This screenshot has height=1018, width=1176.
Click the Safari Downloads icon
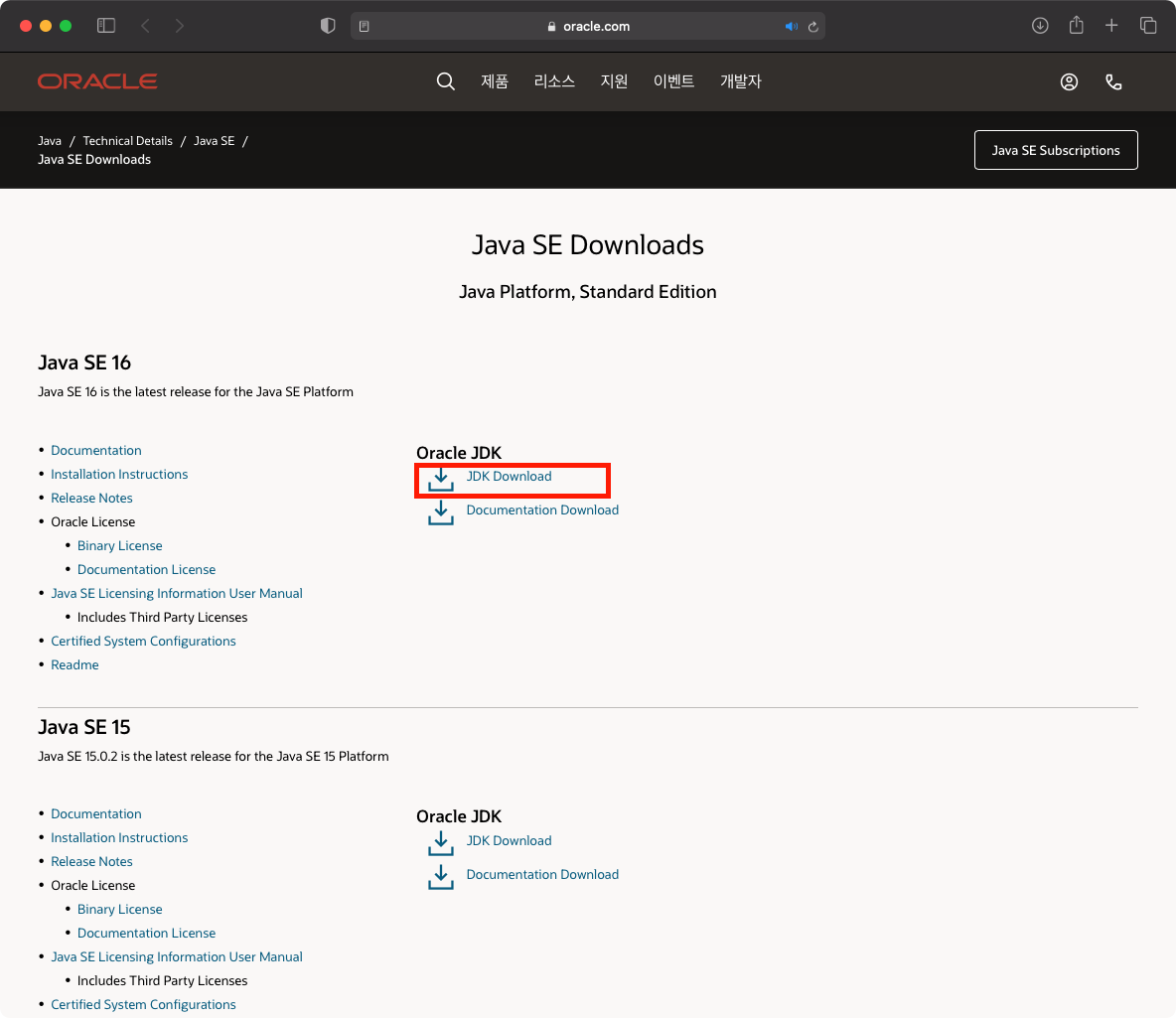[x=1040, y=25]
